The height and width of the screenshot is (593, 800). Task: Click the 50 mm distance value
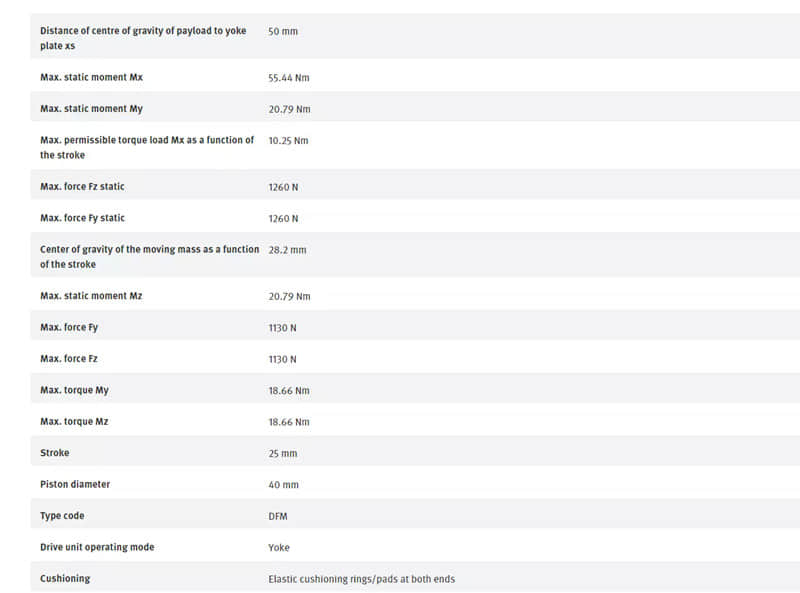pos(283,31)
